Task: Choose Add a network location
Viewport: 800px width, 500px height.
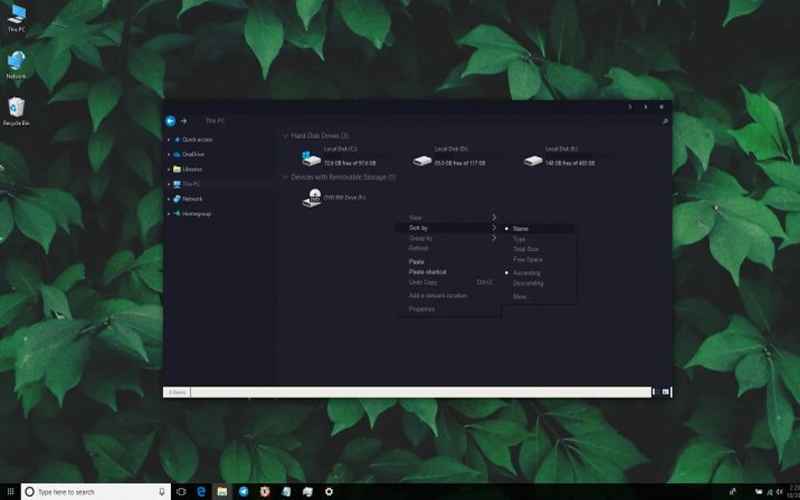Action: click(449, 295)
